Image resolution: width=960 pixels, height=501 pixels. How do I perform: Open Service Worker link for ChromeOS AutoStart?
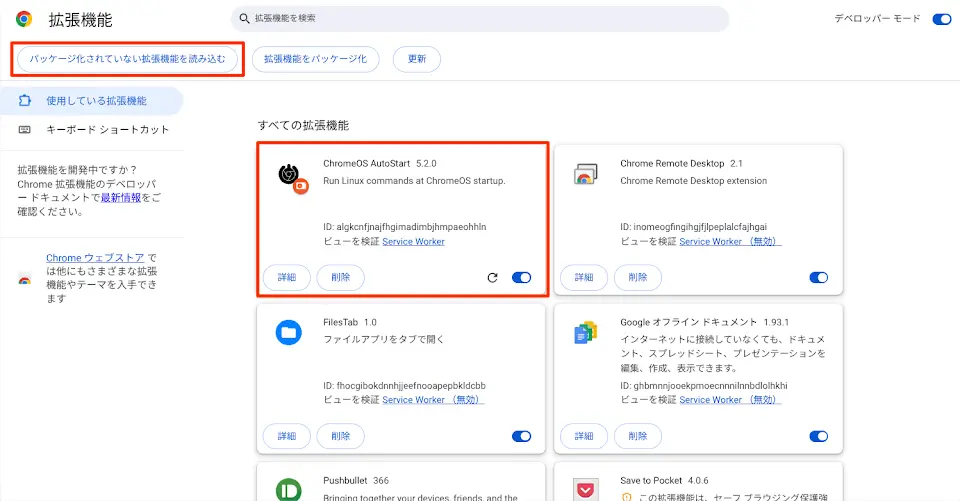(x=413, y=241)
